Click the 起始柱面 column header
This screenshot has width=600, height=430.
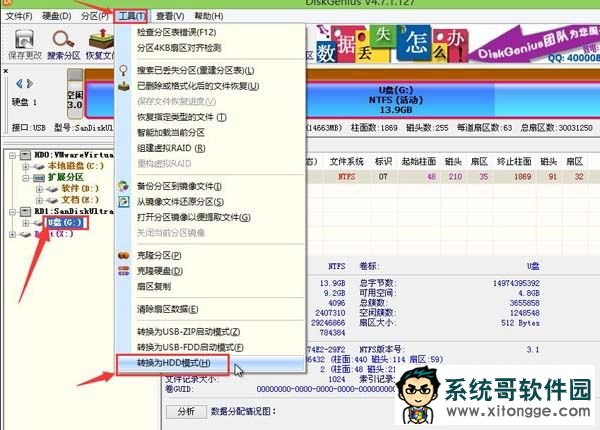[419, 161]
